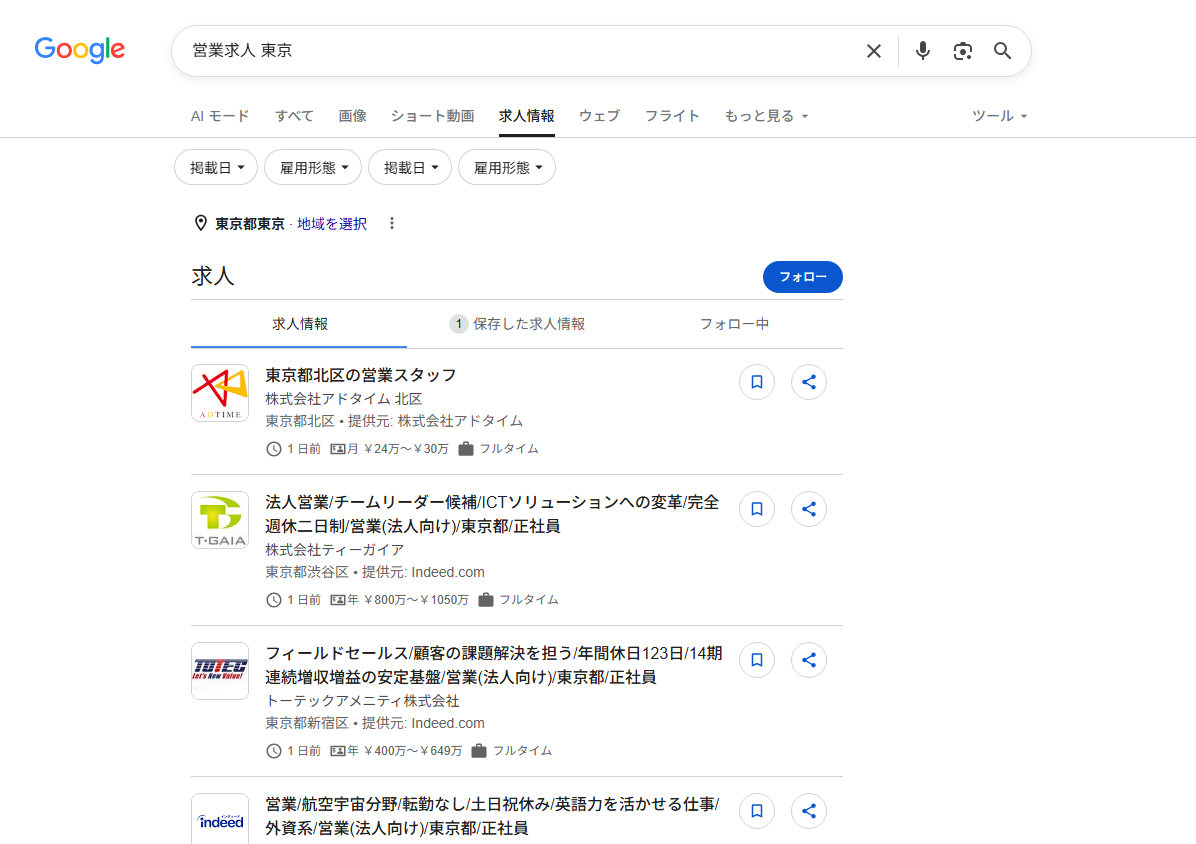Start voice search with microphone icon
1196x844 pixels.
click(x=922, y=51)
